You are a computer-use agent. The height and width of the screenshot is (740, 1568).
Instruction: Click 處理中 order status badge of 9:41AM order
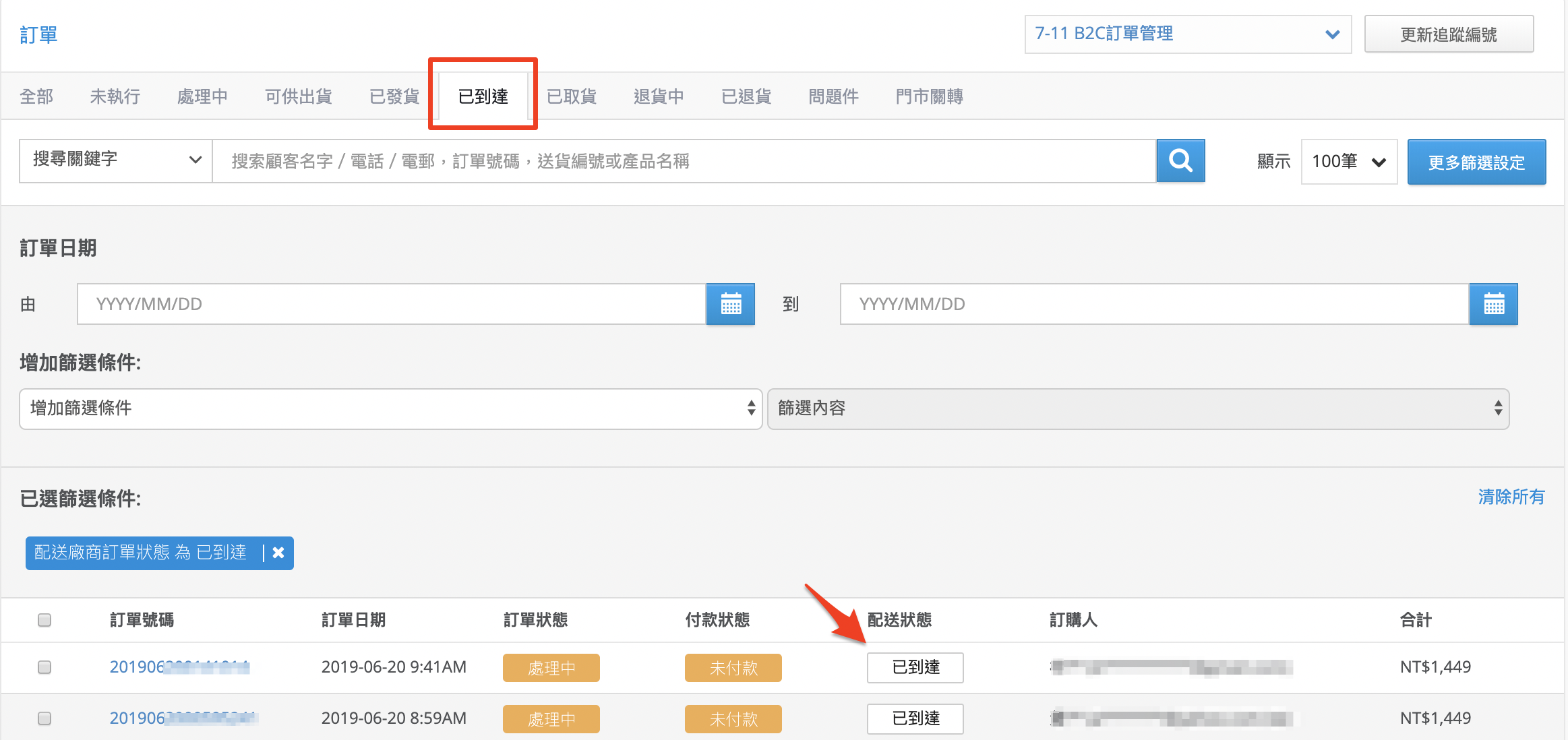click(551, 668)
